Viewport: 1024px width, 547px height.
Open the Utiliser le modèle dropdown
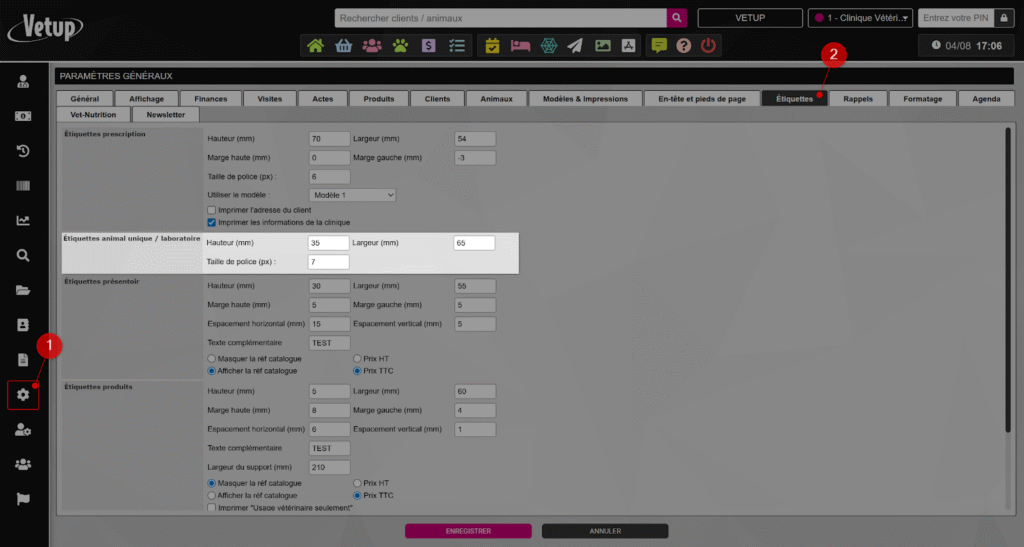tap(353, 195)
